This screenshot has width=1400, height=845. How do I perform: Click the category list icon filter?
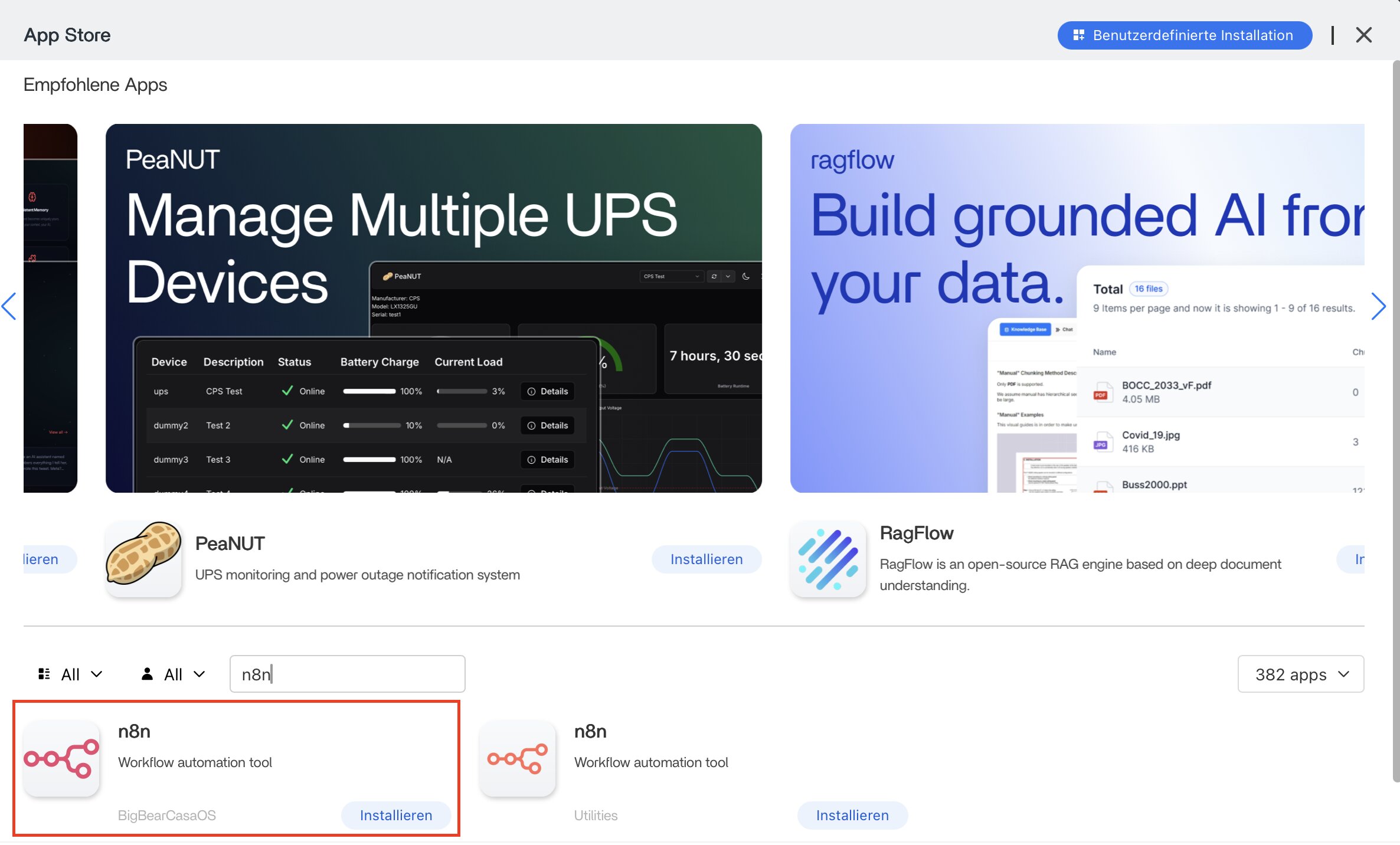[x=44, y=674]
